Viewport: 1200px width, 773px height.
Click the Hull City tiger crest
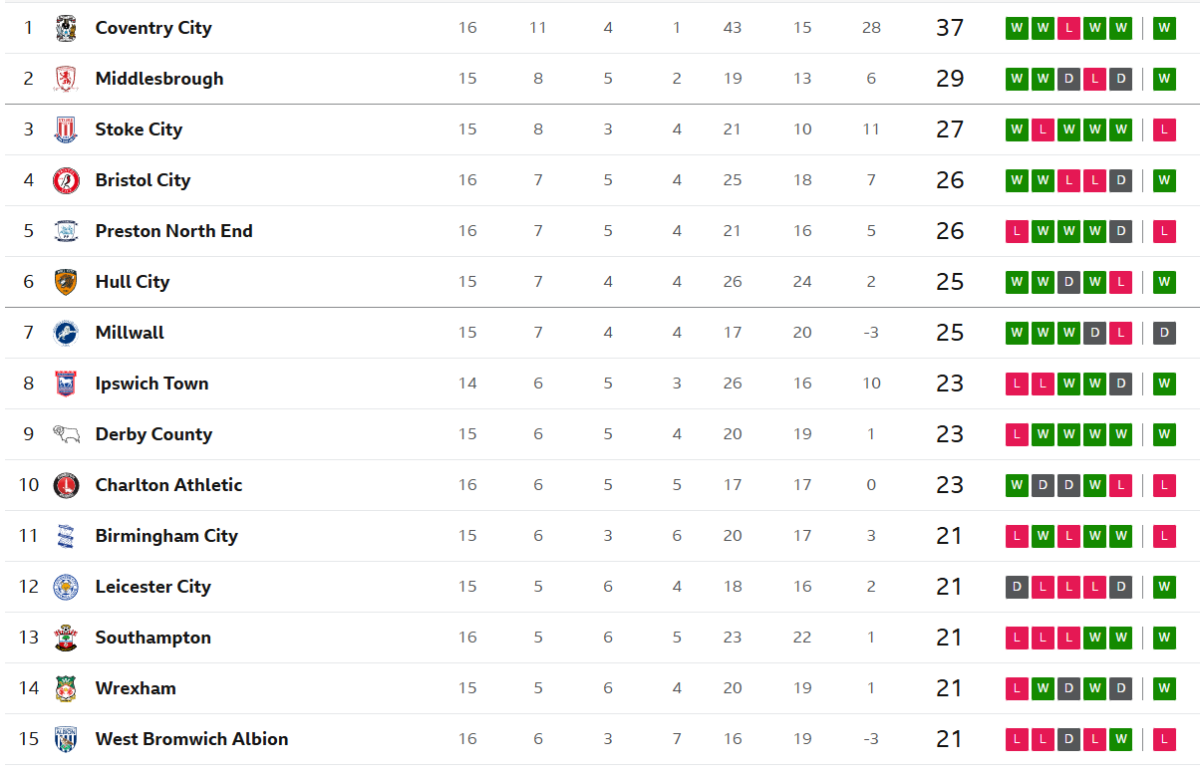pyautogui.click(x=66, y=282)
